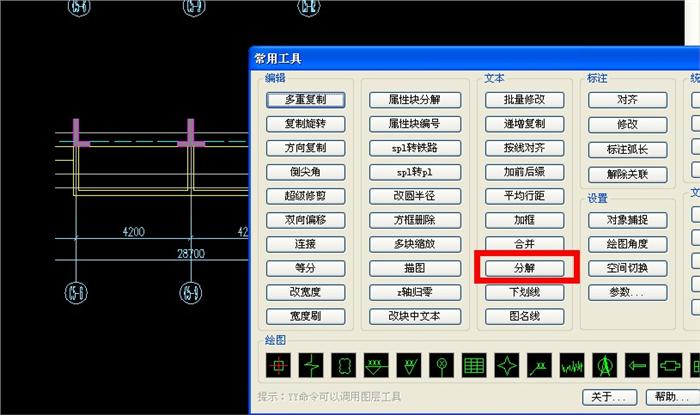Click the 多重复制 button
Screen dimensions: 700x415
coord(305,100)
